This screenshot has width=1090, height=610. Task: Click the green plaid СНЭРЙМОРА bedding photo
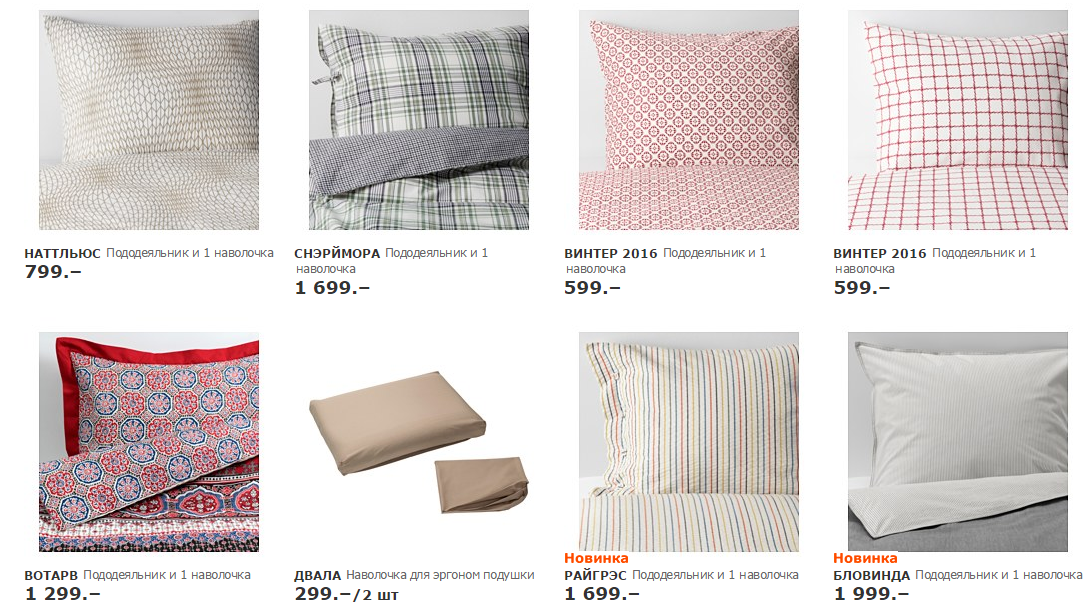(x=419, y=120)
